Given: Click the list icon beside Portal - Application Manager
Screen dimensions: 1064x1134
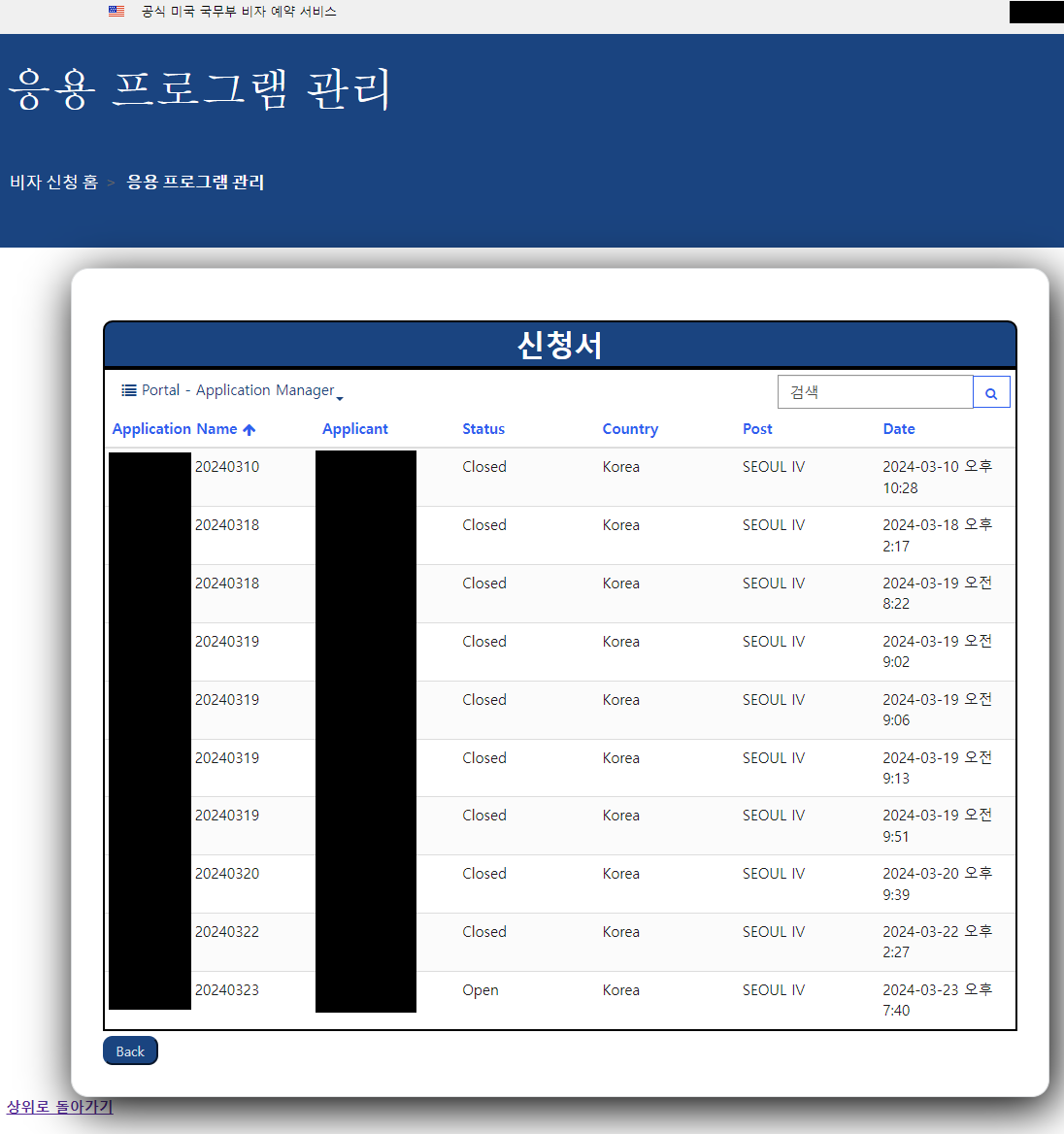Looking at the screenshot, I should (x=127, y=389).
